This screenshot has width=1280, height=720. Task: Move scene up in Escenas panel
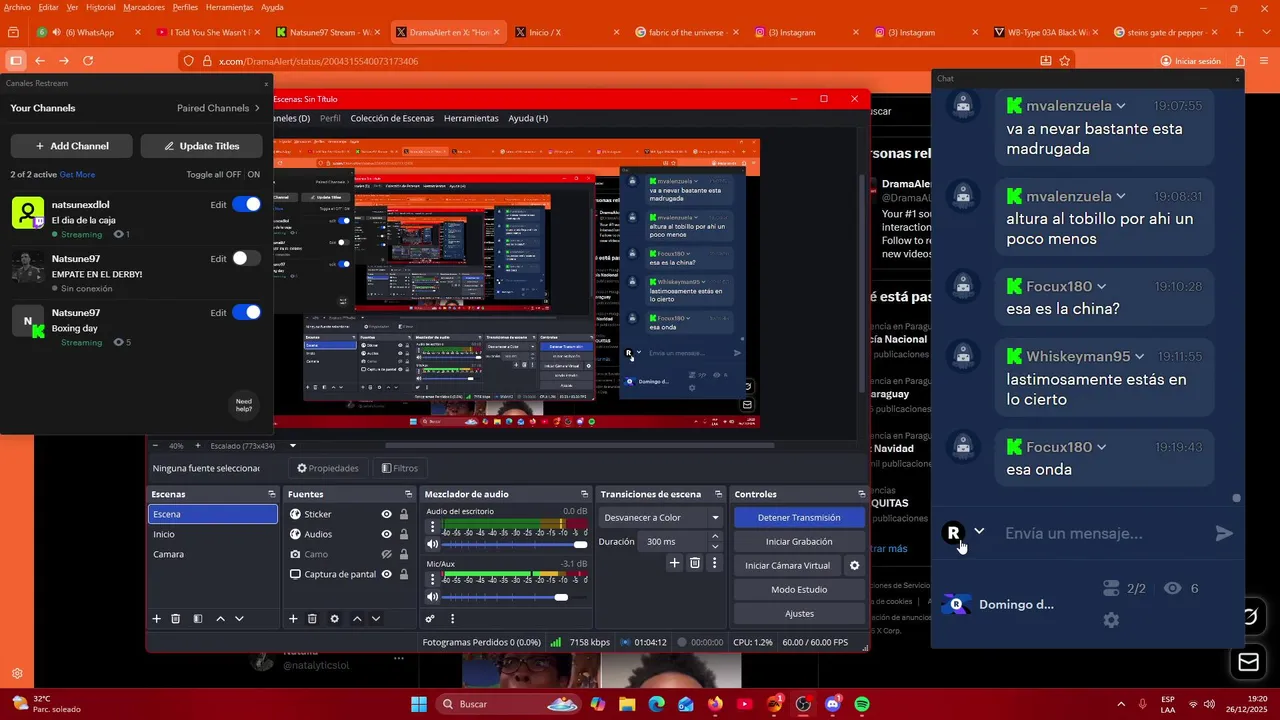click(x=221, y=619)
